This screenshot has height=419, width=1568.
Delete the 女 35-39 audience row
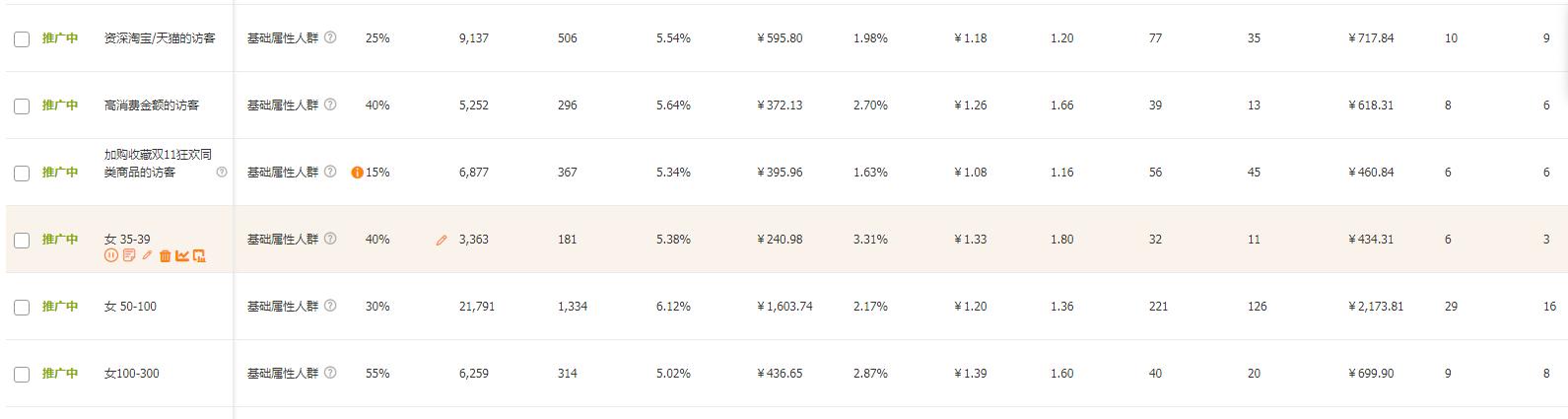point(165,256)
